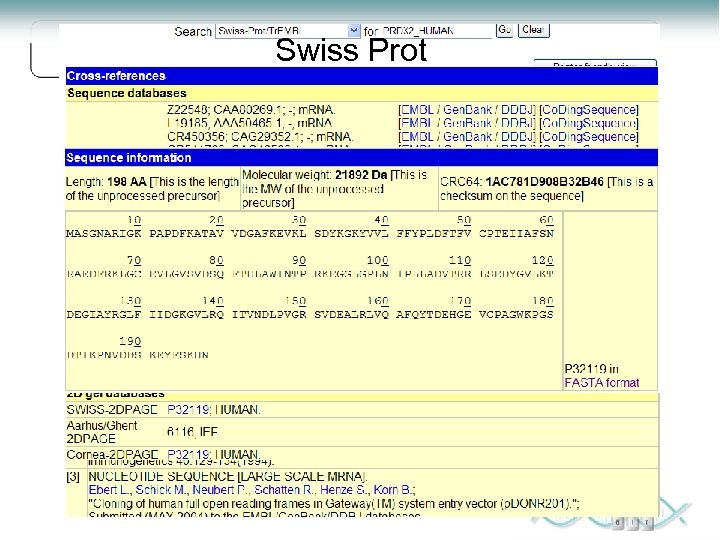The width and height of the screenshot is (720, 540).
Task: Open author link Neubert P.
Action: [x=220, y=490]
